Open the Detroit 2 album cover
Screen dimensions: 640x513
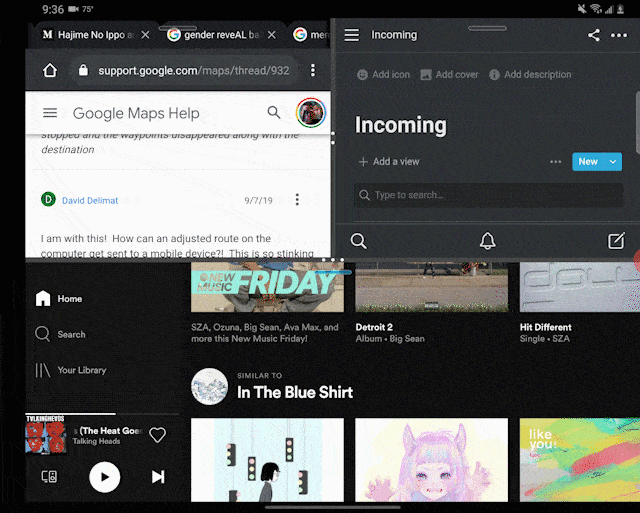tap(431, 287)
